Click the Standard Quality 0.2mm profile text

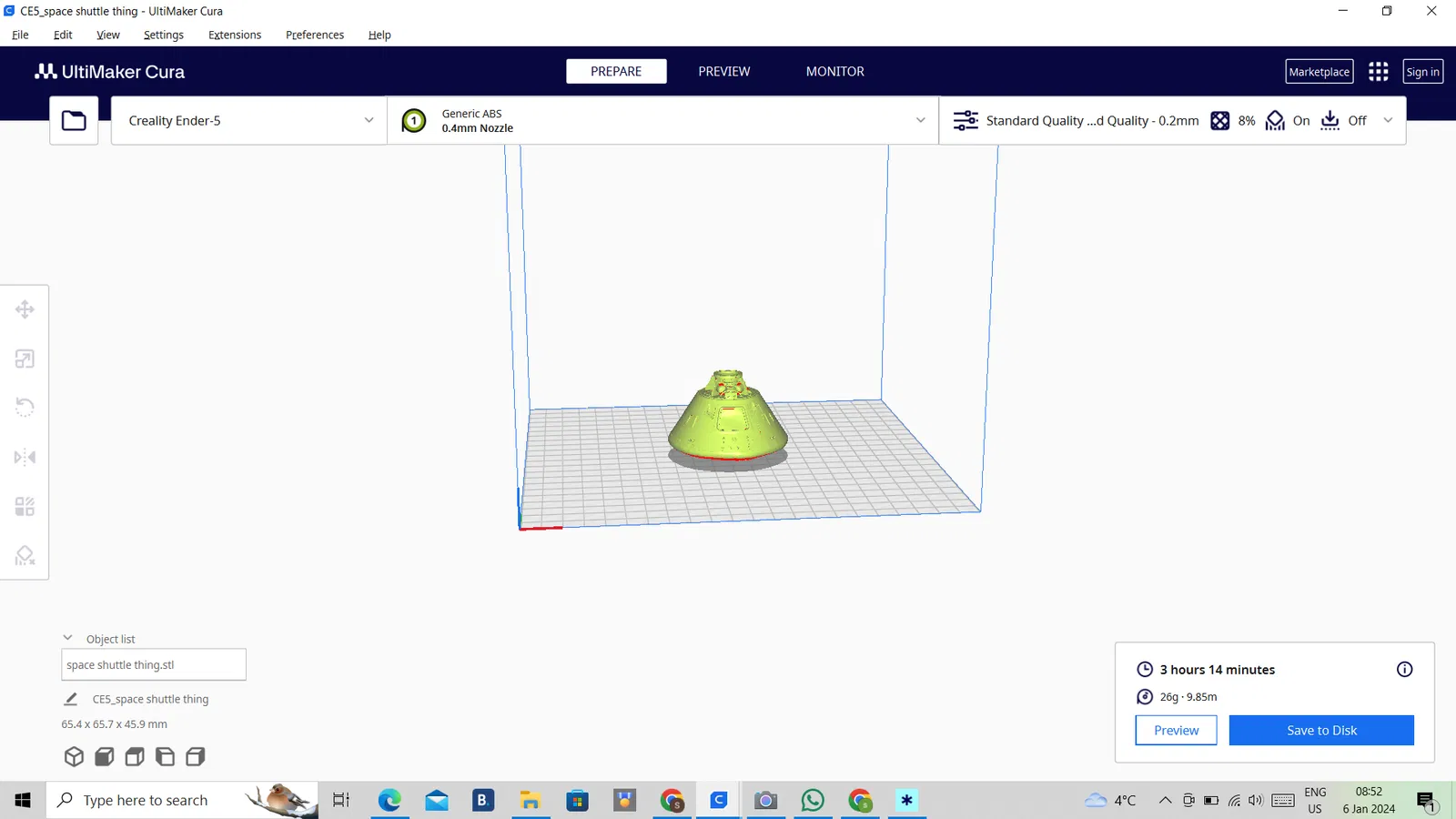pos(1092,120)
